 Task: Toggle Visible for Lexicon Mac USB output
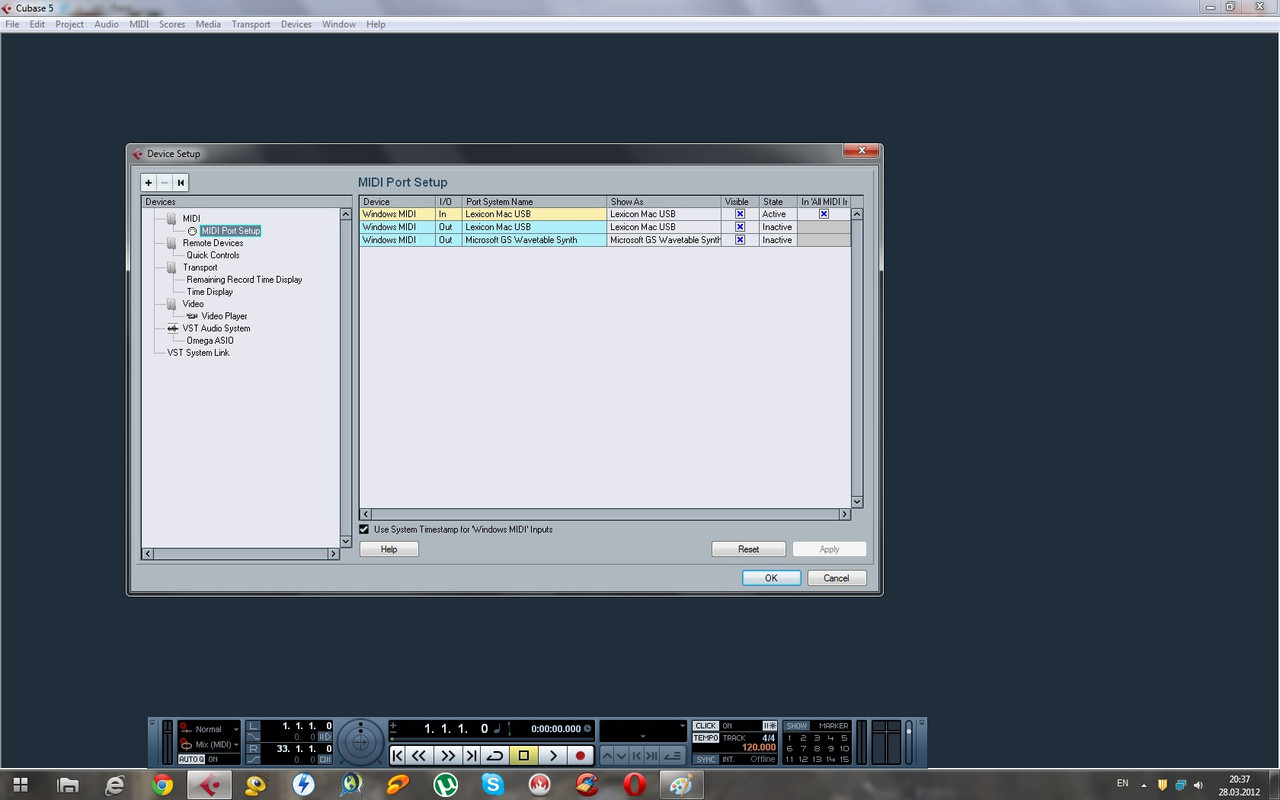tap(740, 227)
